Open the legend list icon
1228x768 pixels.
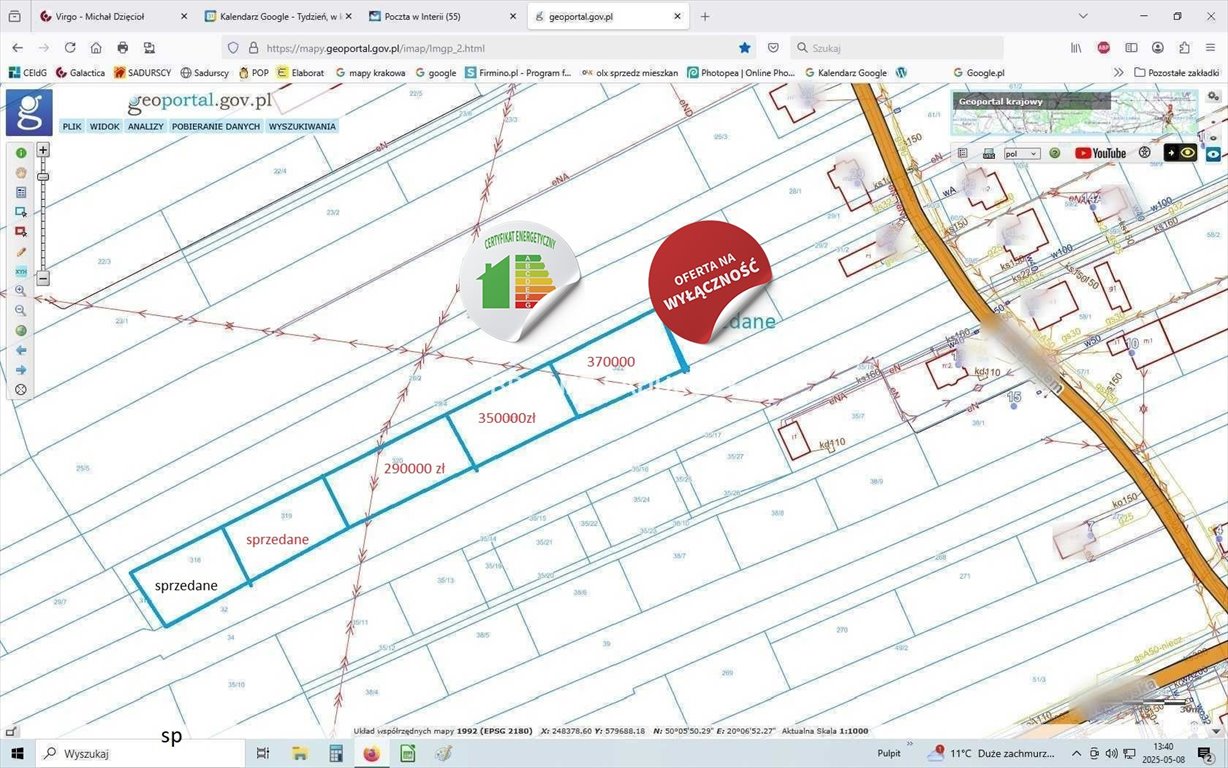962,152
